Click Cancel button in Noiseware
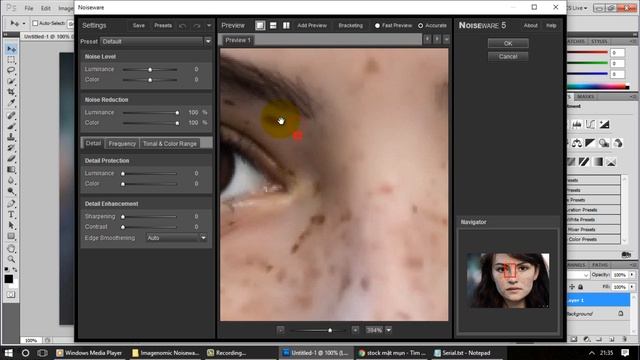The height and width of the screenshot is (360, 640). tap(508, 56)
